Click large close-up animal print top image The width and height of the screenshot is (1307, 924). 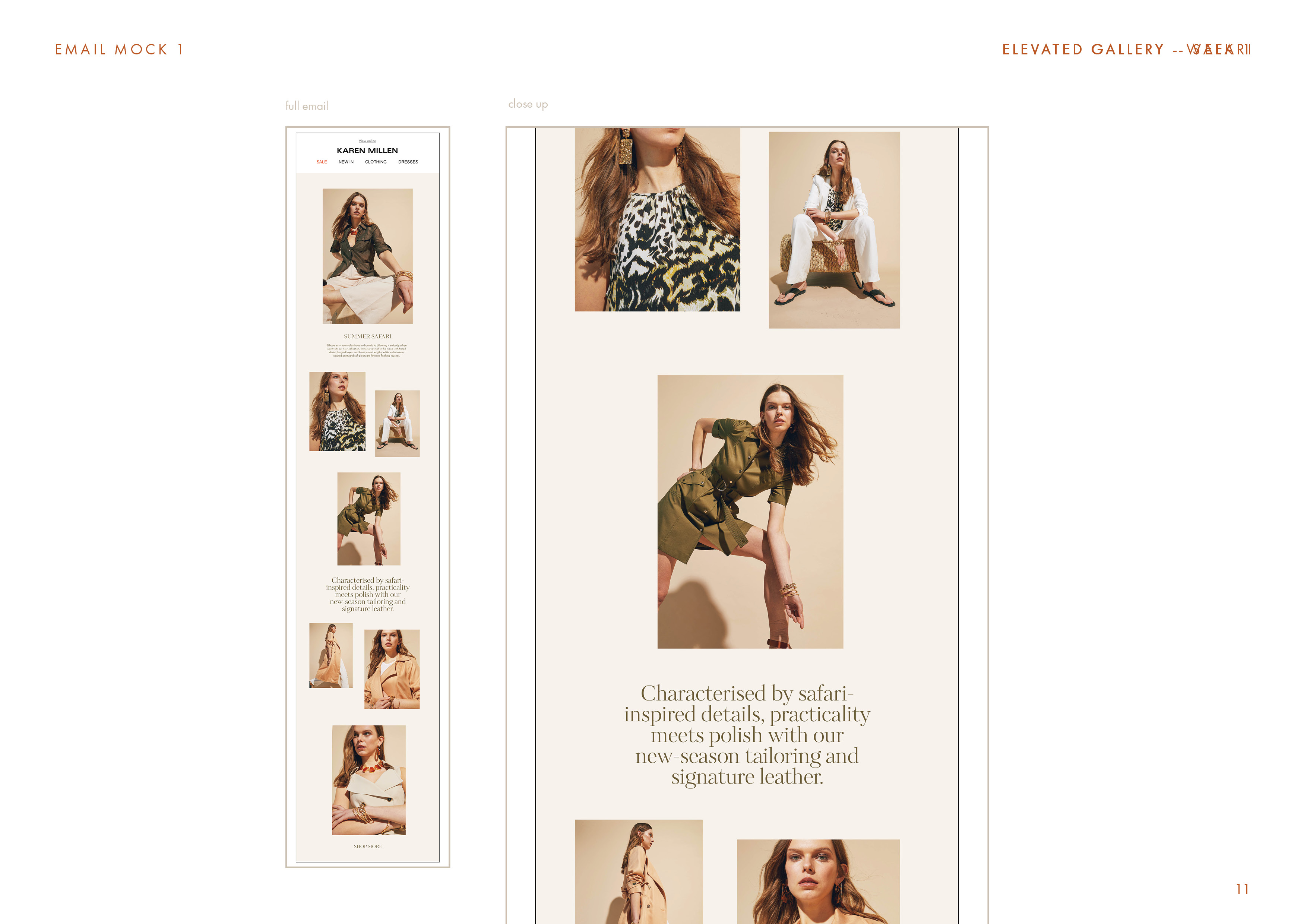[658, 219]
